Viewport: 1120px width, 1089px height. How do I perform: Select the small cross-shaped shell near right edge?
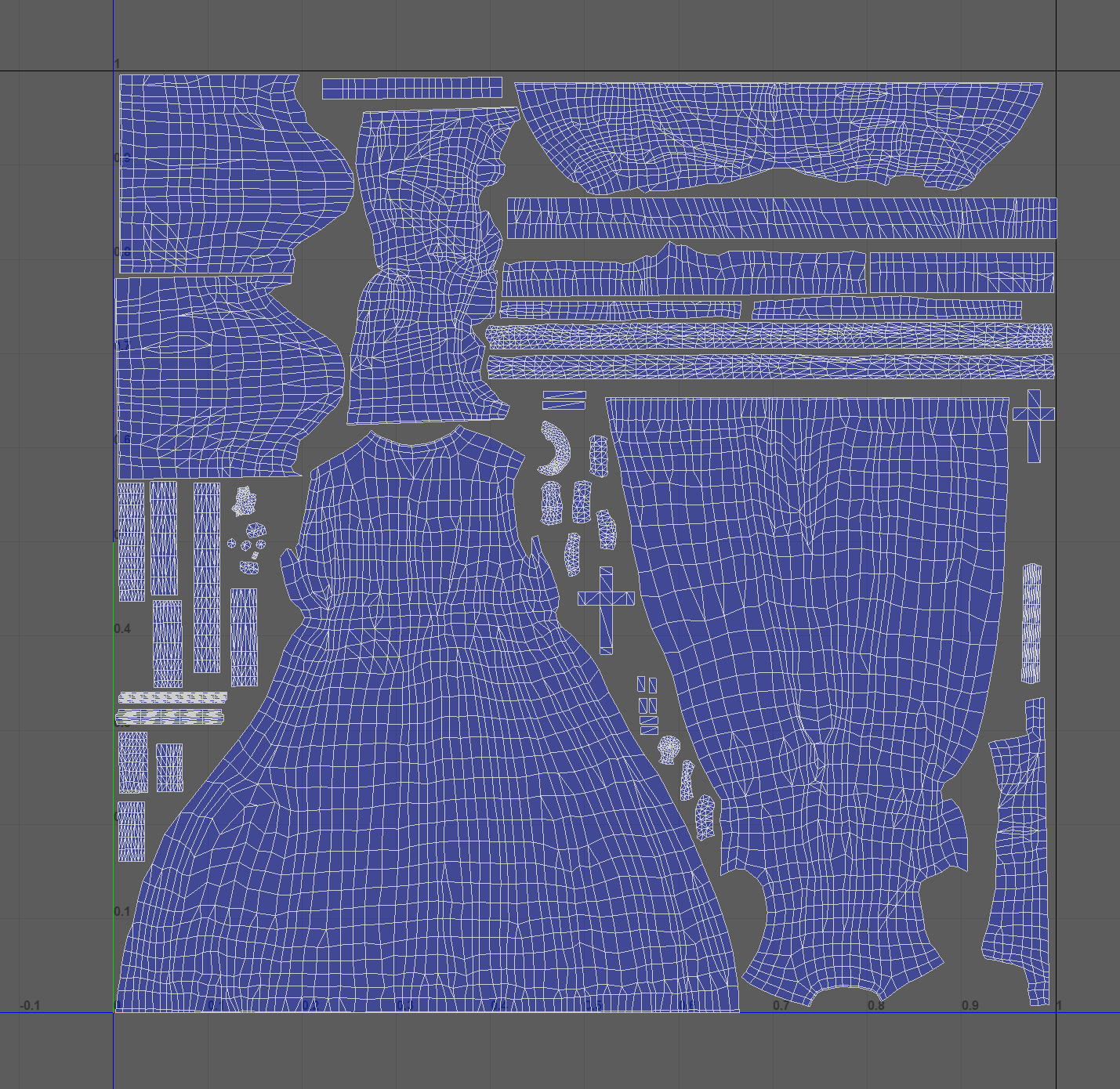click(1034, 425)
